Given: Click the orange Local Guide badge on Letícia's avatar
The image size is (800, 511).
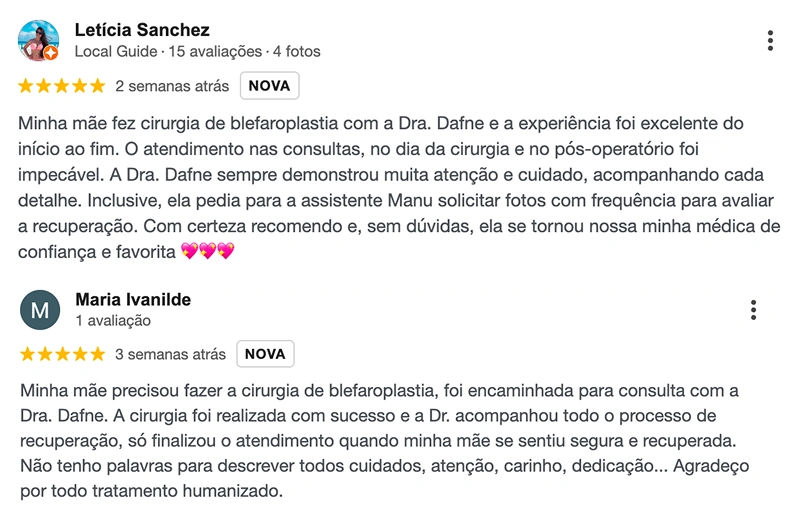Looking at the screenshot, I should click(x=50, y=52).
